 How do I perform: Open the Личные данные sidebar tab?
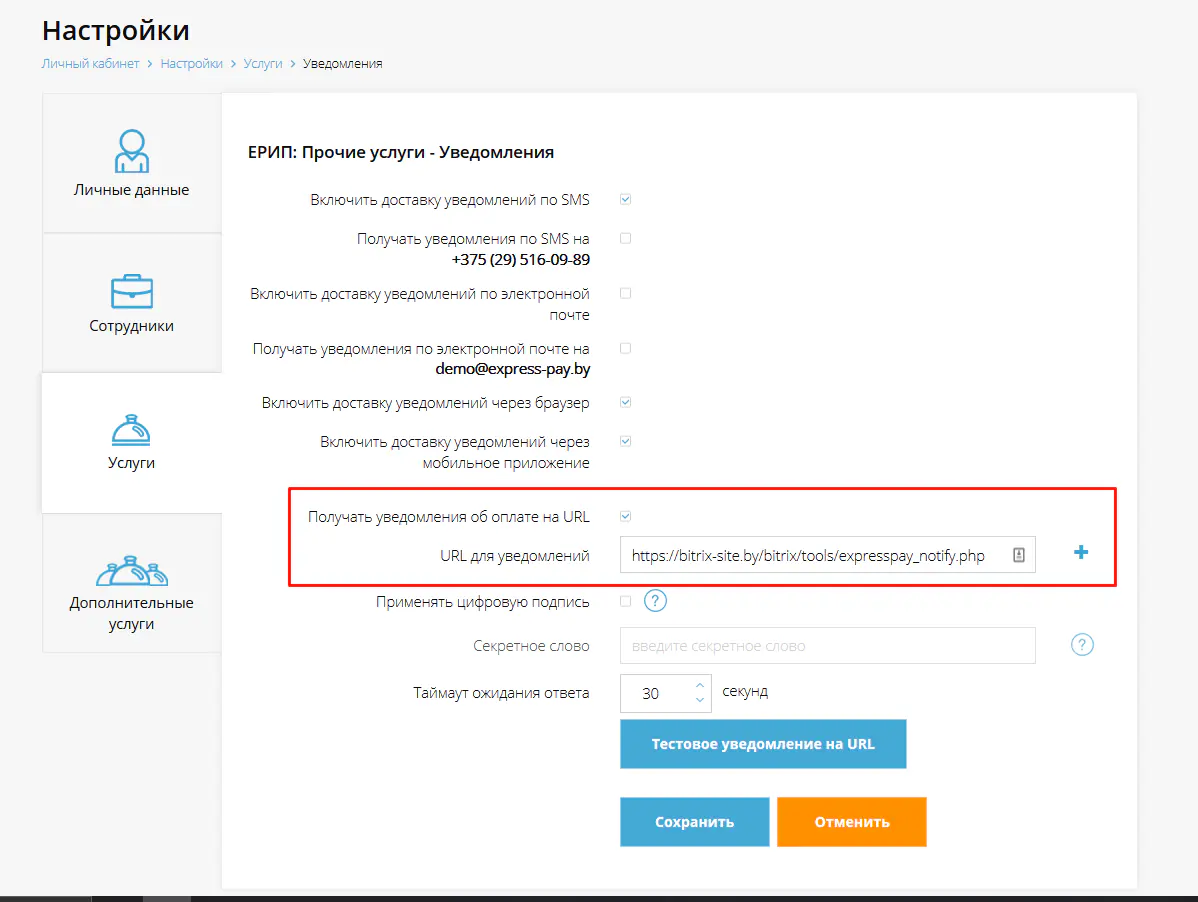coord(131,190)
